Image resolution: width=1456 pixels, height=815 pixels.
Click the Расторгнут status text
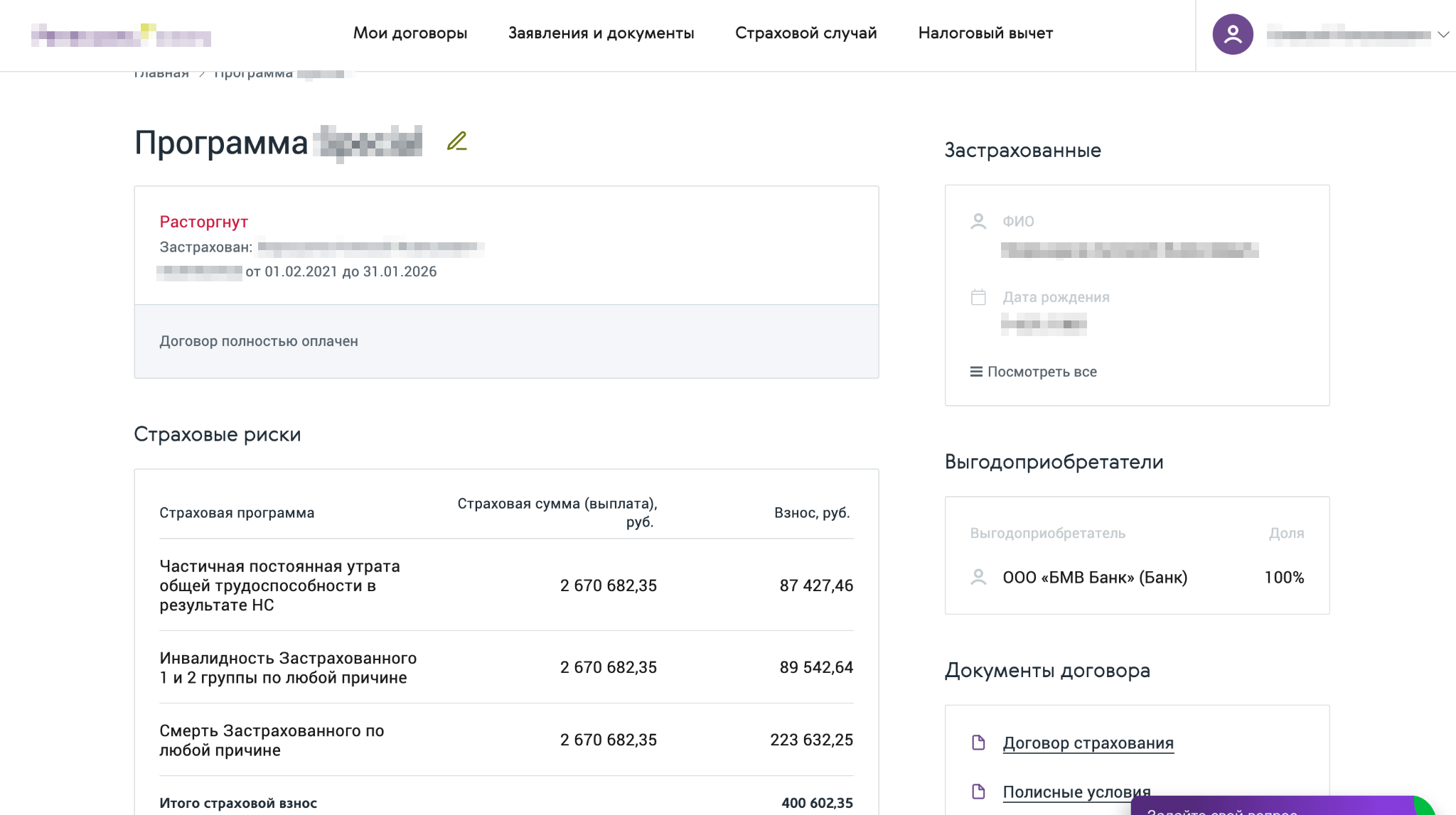[203, 222]
